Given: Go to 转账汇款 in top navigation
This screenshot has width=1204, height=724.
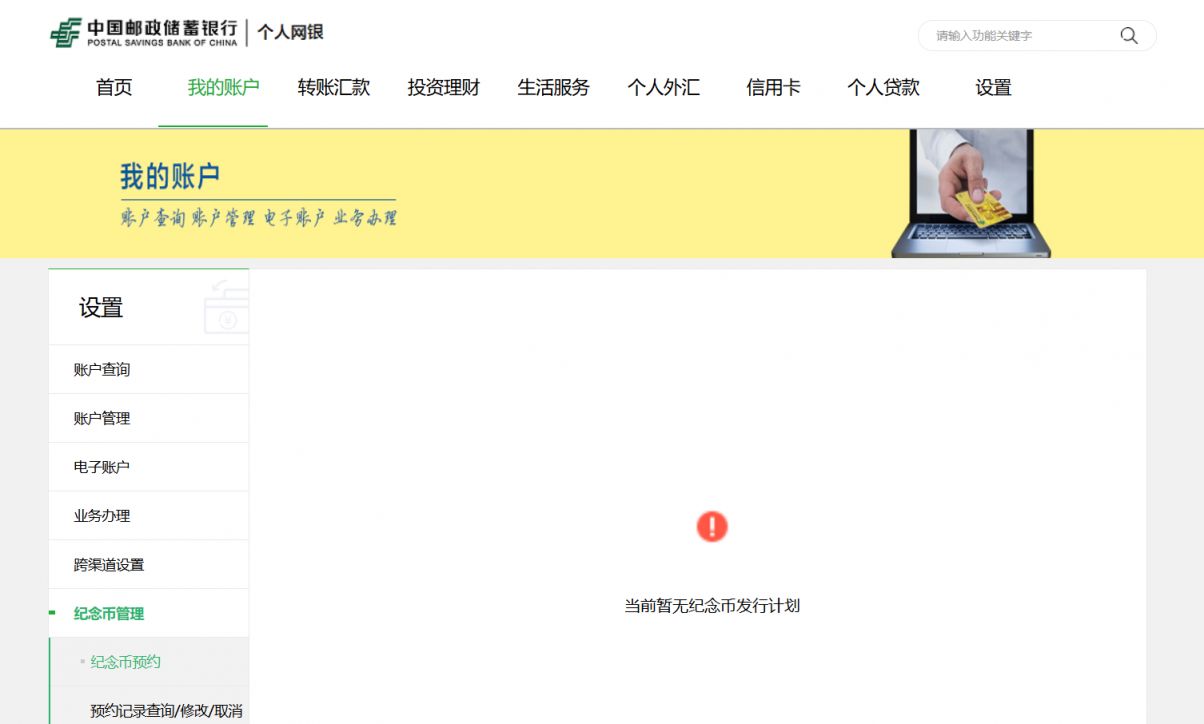Looking at the screenshot, I should [x=334, y=88].
